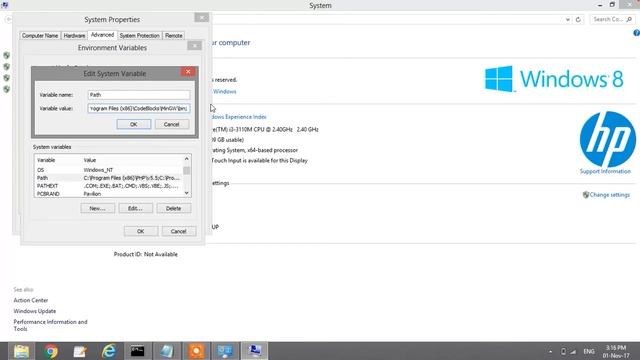Expand the address bar history dropdown
This screenshot has height=360, width=640.
[567, 19]
